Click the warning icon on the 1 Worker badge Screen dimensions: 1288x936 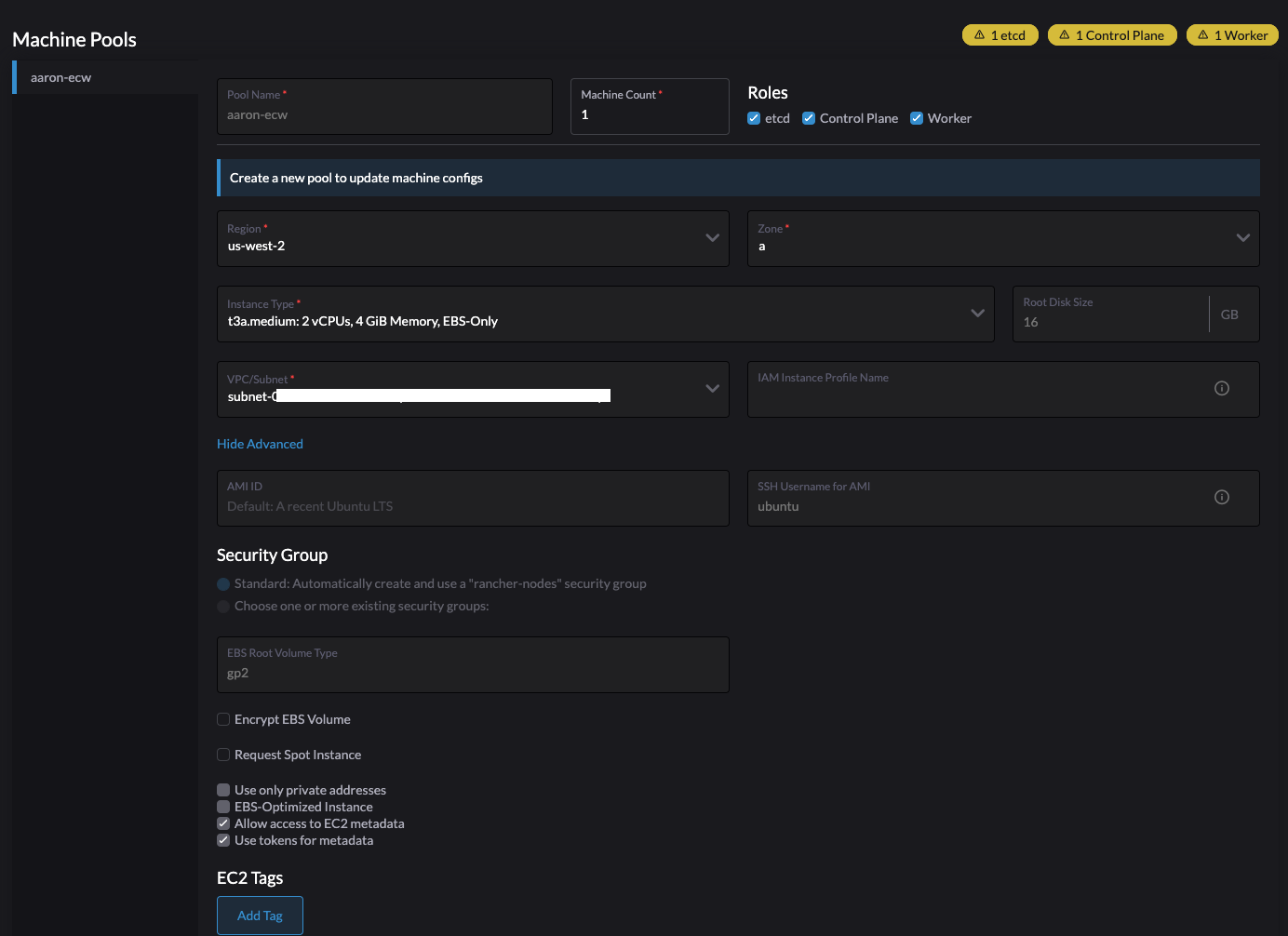[x=1203, y=34]
